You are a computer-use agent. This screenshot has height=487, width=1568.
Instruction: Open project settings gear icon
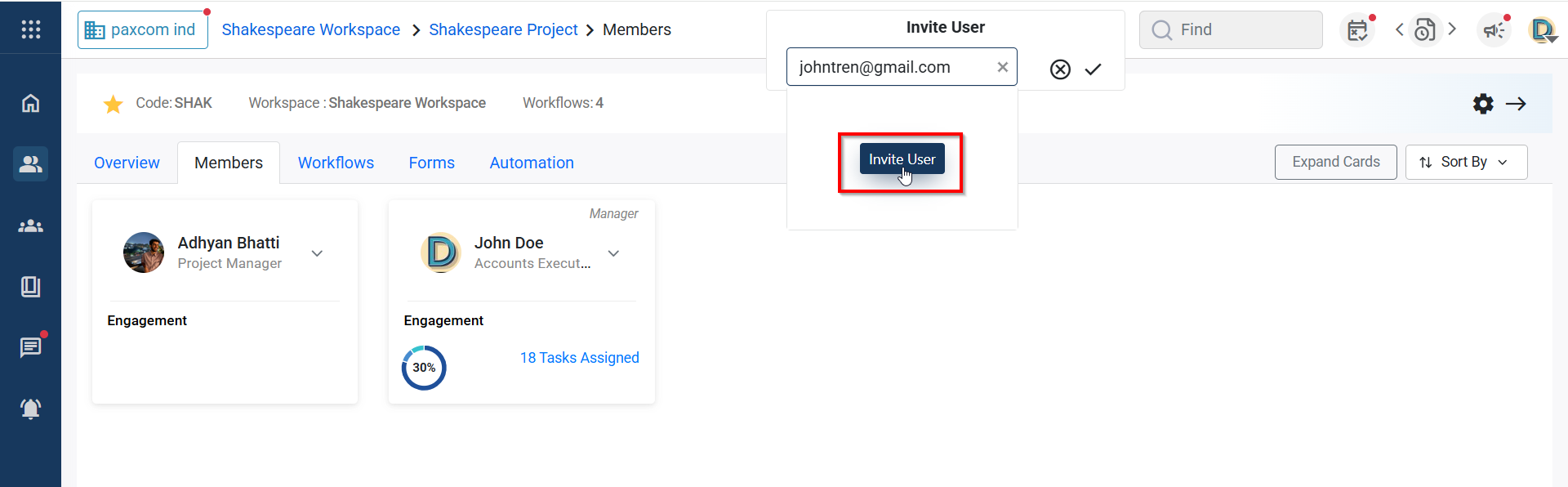coord(1483,104)
